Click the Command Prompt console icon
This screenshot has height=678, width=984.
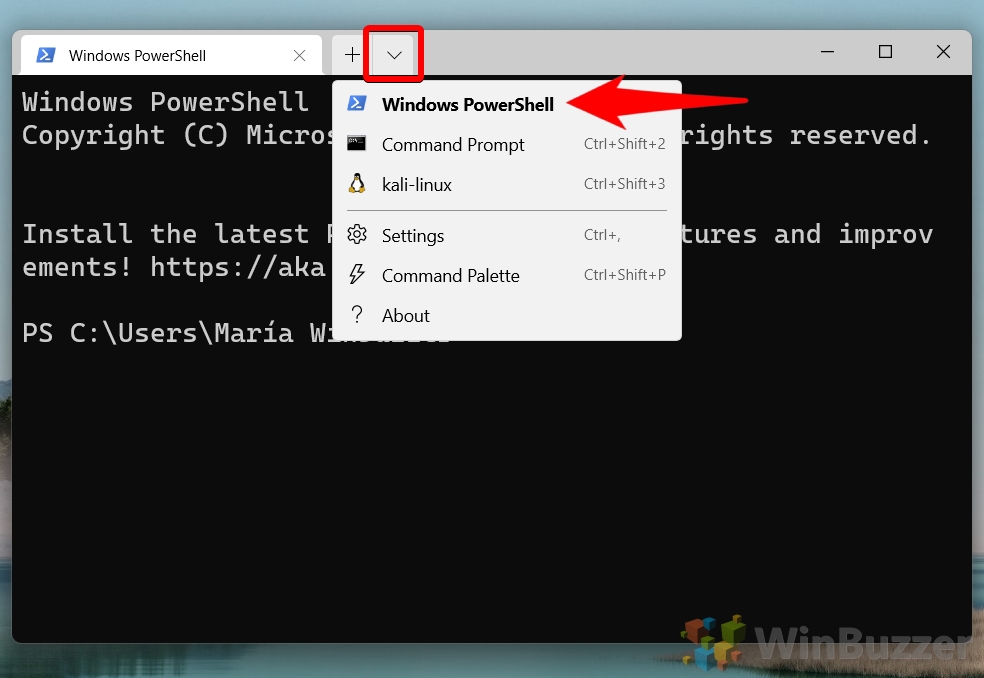pos(356,144)
